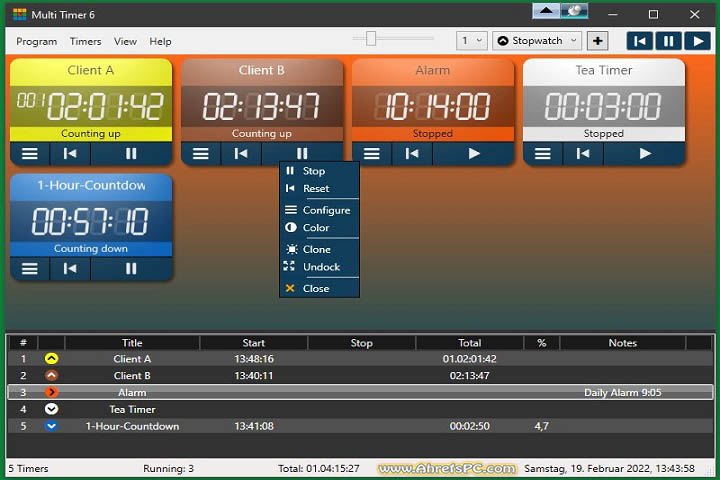Open the Timers menu
This screenshot has height=480, width=720.
point(85,41)
